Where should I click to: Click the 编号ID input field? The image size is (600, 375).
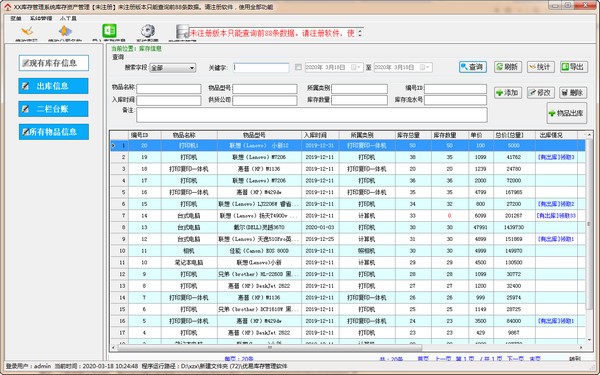click(x=455, y=89)
